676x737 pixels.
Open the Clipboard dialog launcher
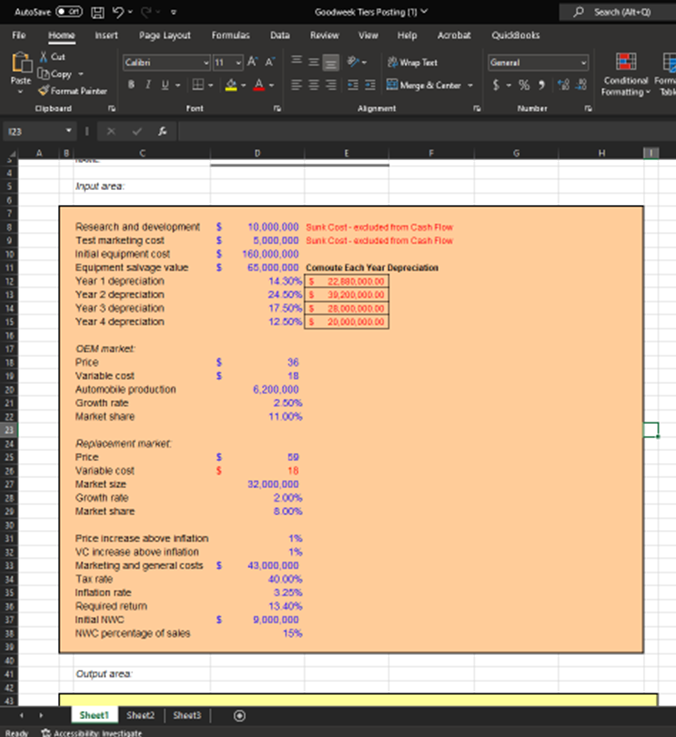(x=111, y=109)
